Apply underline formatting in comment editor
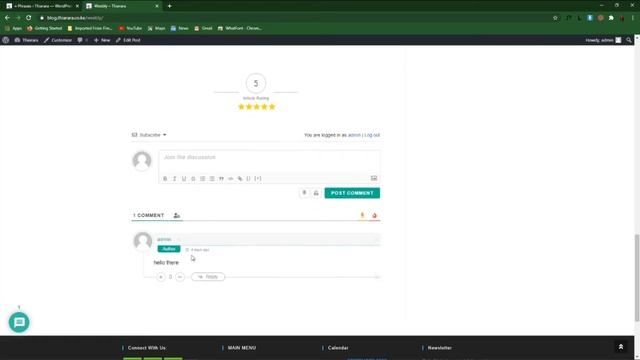Image resolution: width=640 pixels, height=360 pixels. click(x=184, y=179)
